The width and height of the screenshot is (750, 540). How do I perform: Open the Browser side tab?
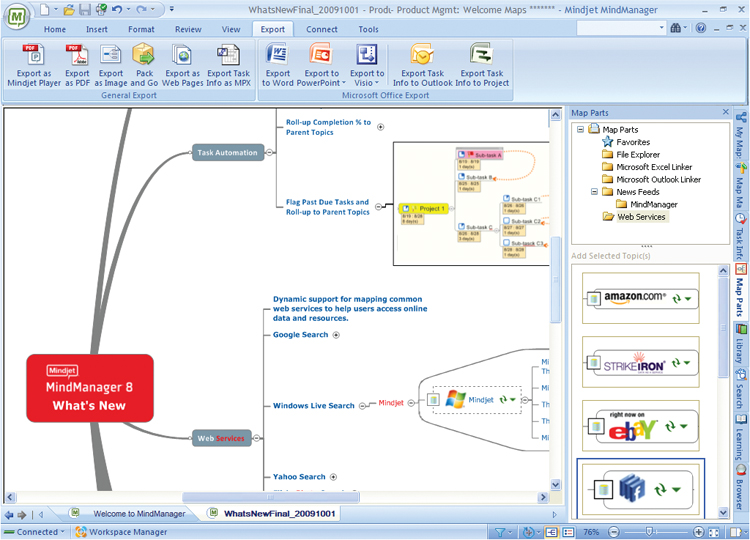pos(740,488)
